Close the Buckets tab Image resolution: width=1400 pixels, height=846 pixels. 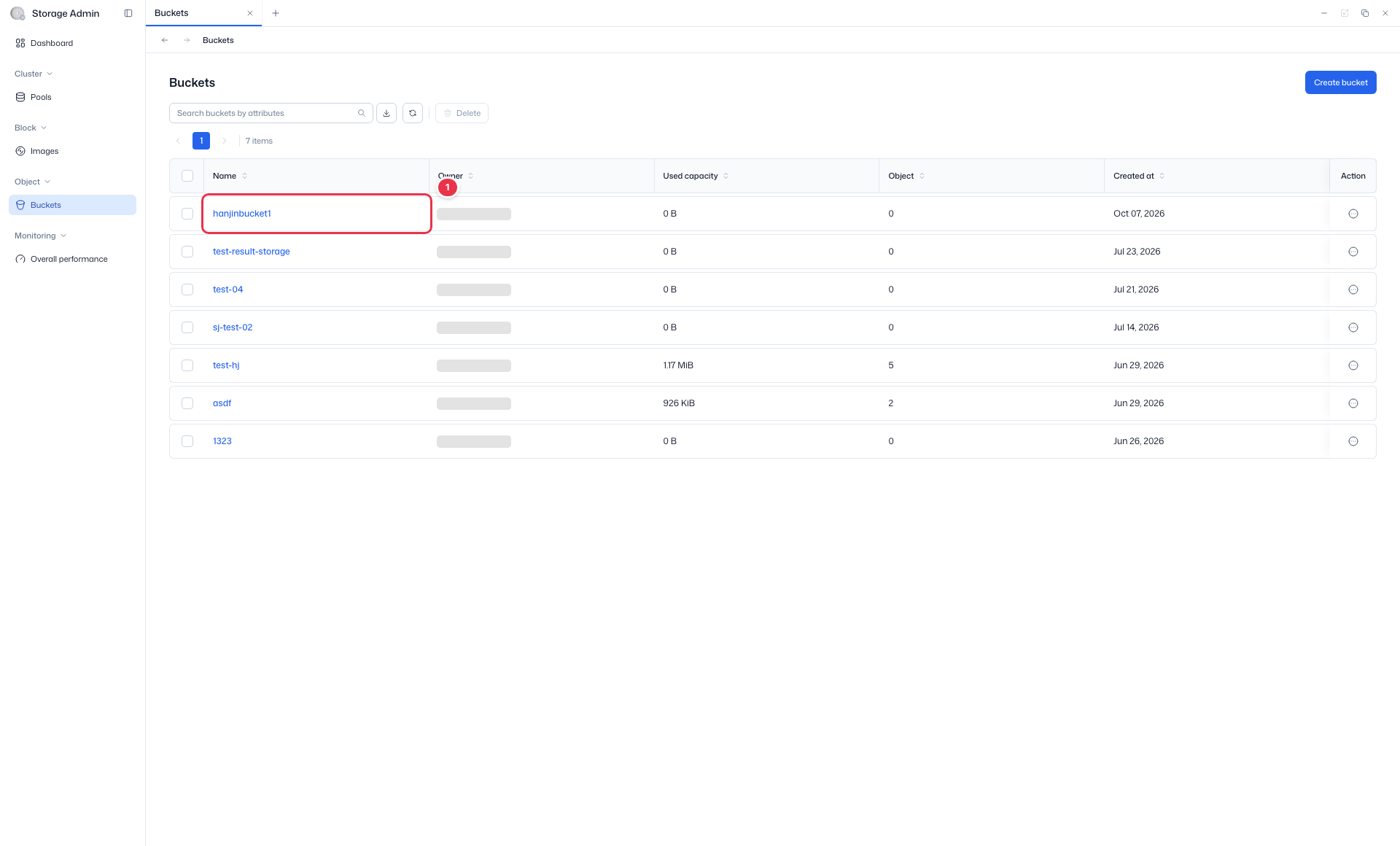250,13
